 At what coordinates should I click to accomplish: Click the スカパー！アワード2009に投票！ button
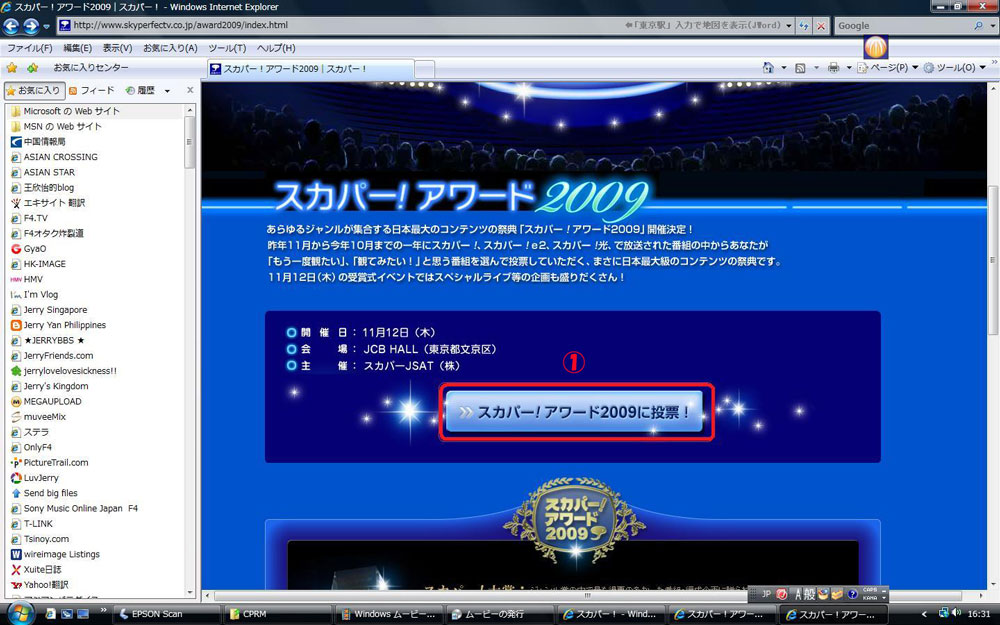click(575, 412)
